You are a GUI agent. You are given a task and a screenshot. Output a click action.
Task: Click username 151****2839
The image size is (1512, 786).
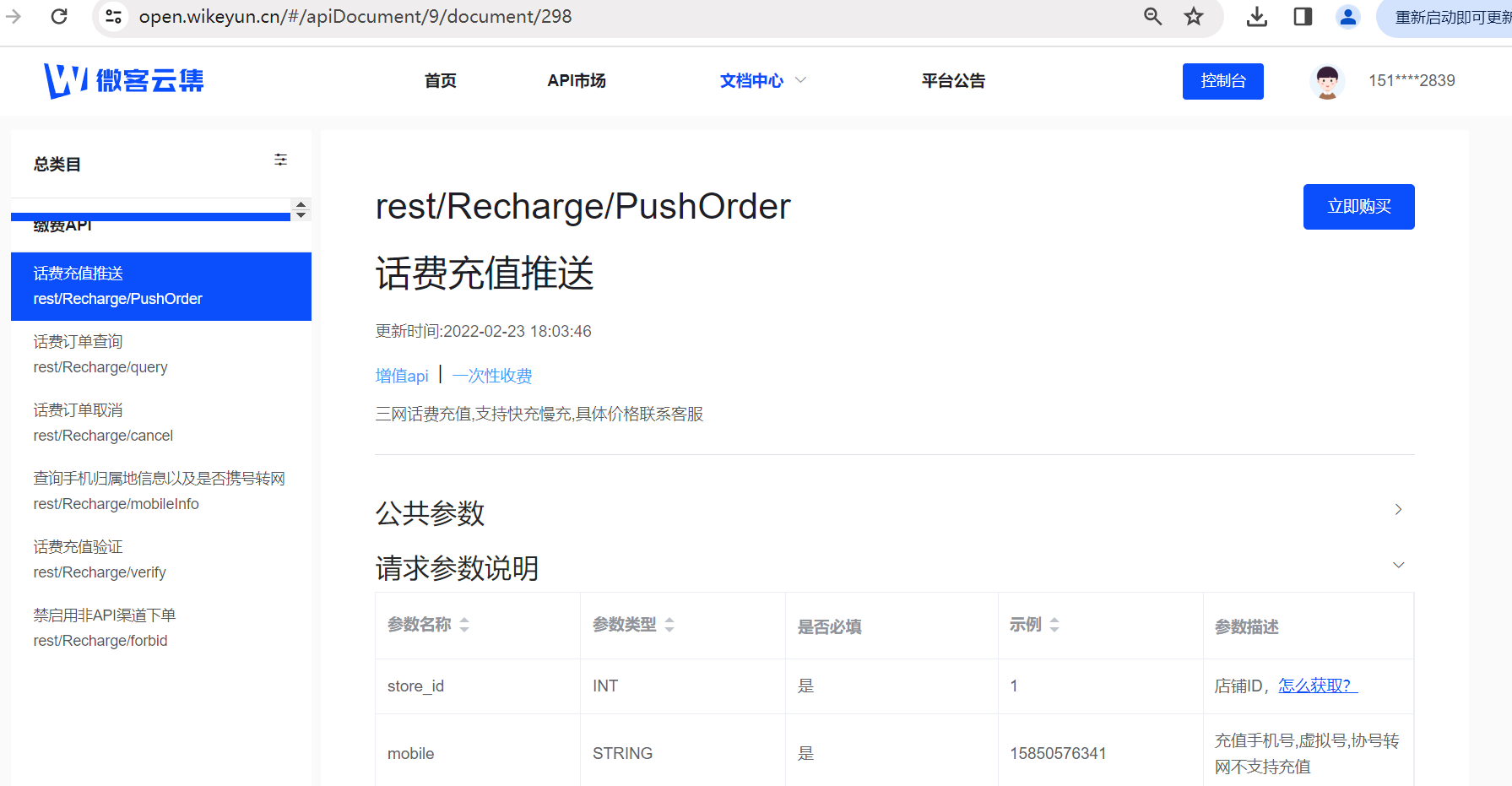coord(1412,81)
